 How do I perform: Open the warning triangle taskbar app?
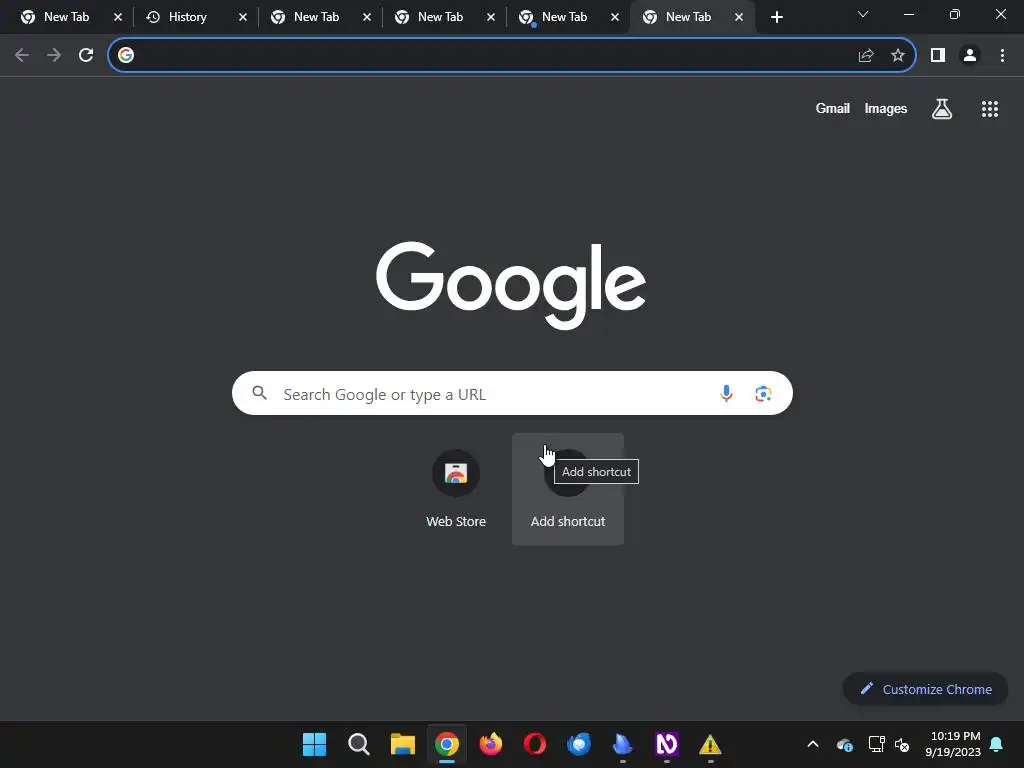click(710, 744)
